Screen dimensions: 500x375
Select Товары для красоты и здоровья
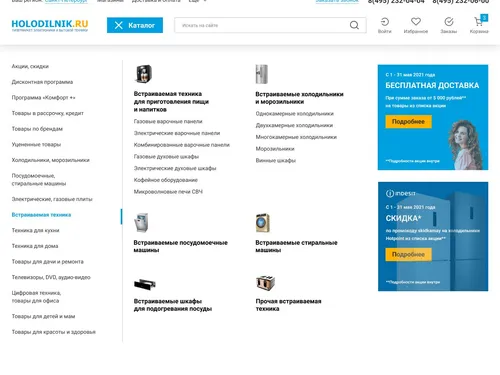pyautogui.click(x=54, y=332)
